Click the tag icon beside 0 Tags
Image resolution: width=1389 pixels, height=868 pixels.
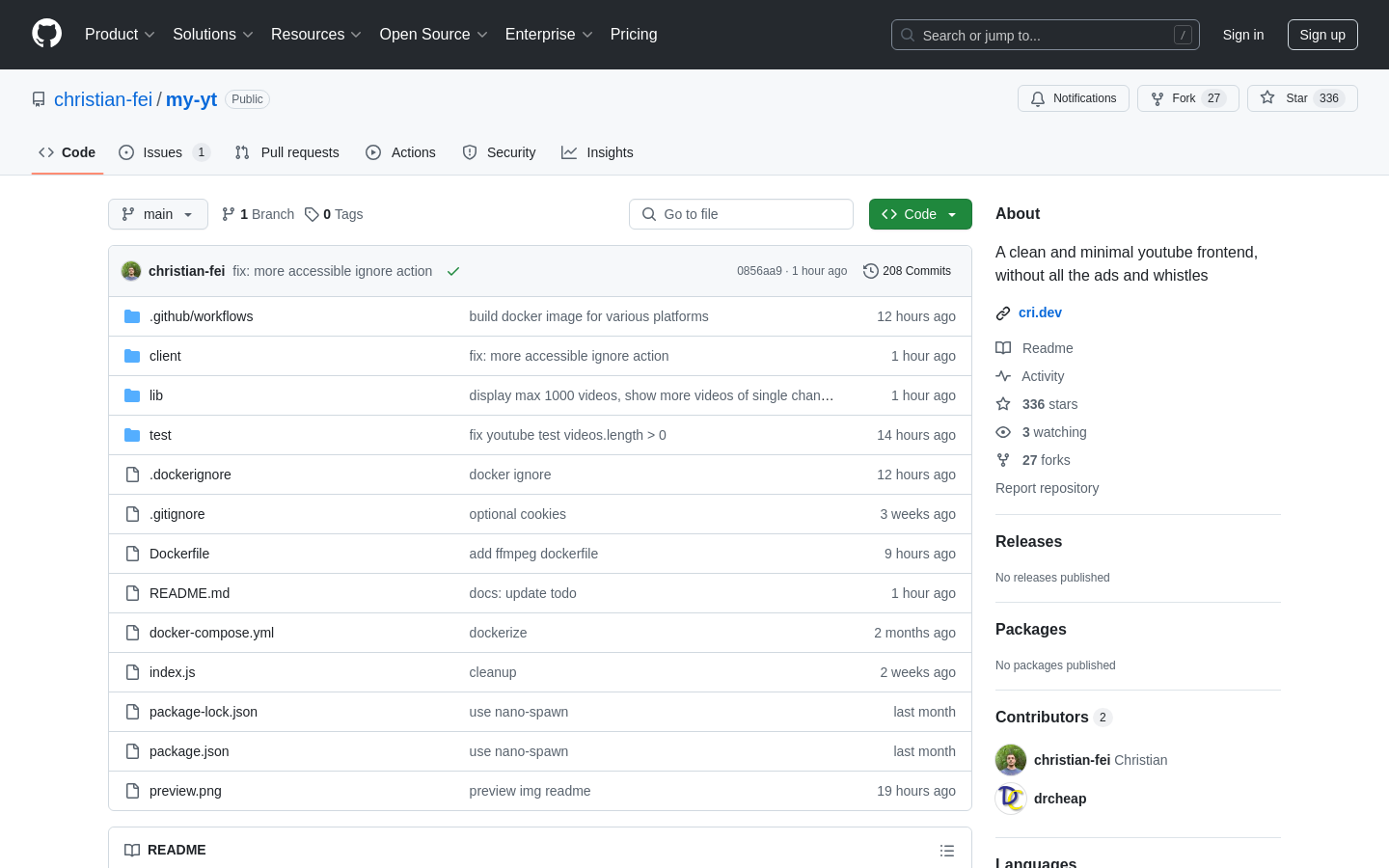(312, 214)
